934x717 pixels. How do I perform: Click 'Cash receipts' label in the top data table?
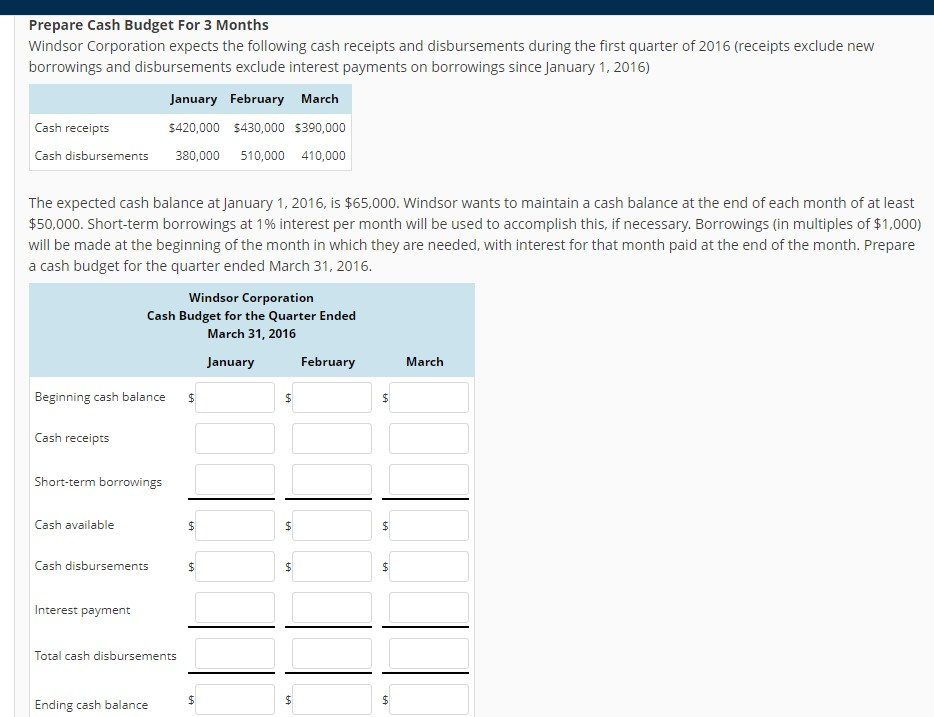[x=72, y=128]
